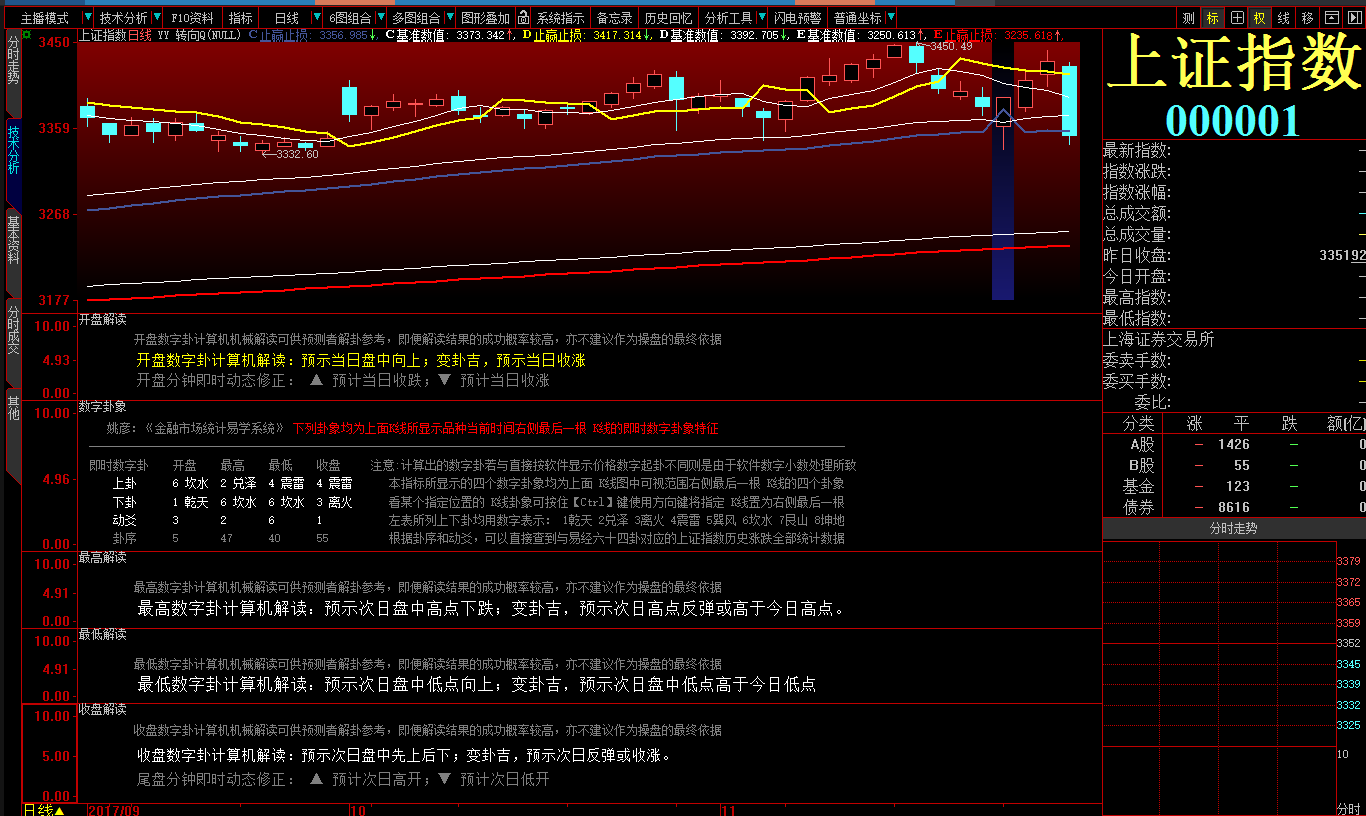Toggle the 标 marker button
Image resolution: width=1366 pixels, height=816 pixels.
point(1212,18)
